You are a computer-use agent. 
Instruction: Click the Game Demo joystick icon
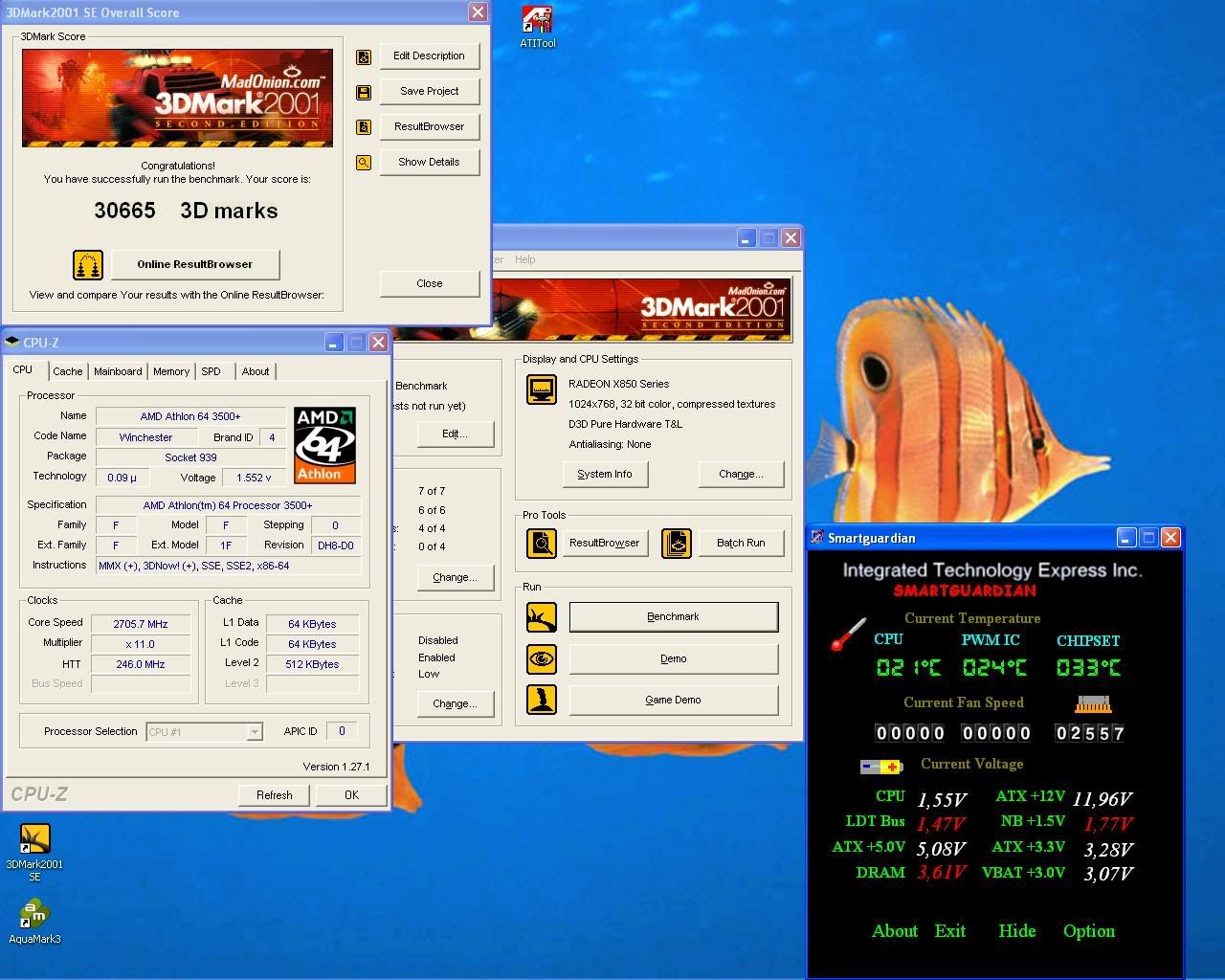(542, 700)
